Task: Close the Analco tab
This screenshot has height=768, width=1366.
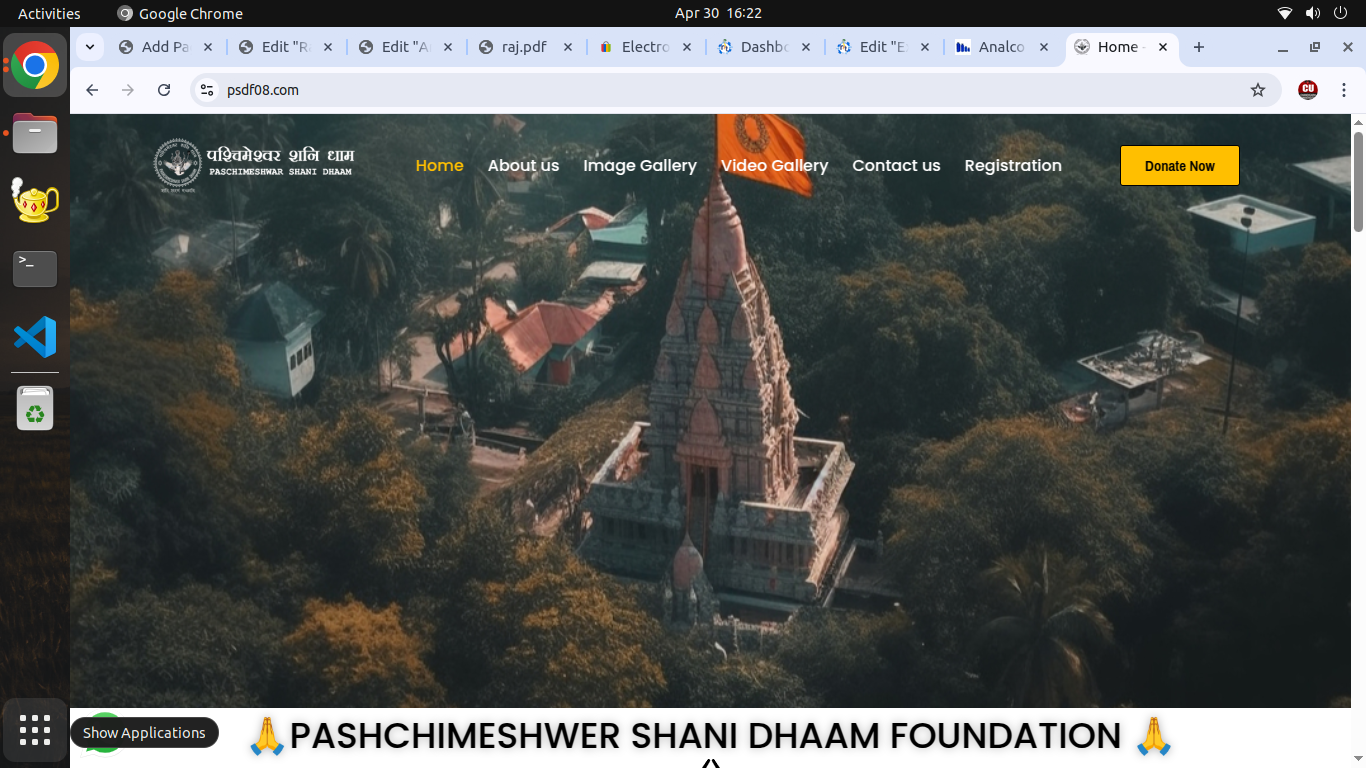Action: tap(1045, 47)
